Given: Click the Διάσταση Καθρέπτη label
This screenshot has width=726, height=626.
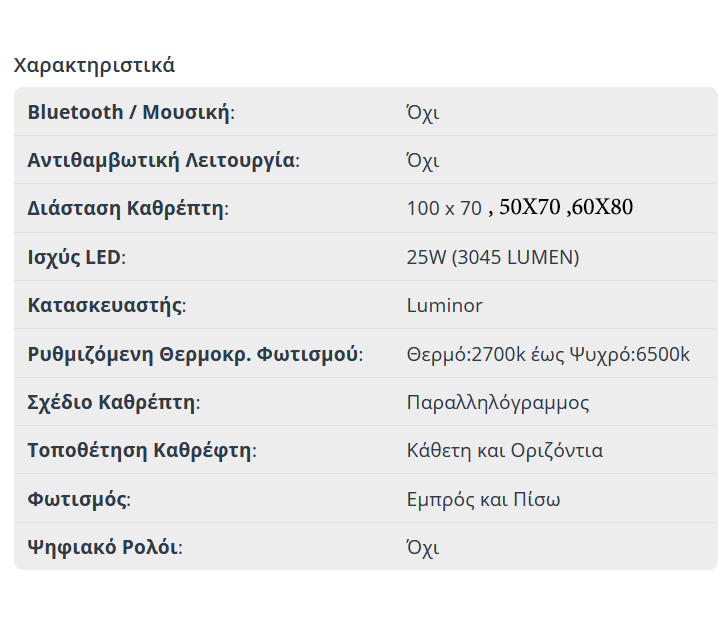Looking at the screenshot, I should (x=127, y=209).
